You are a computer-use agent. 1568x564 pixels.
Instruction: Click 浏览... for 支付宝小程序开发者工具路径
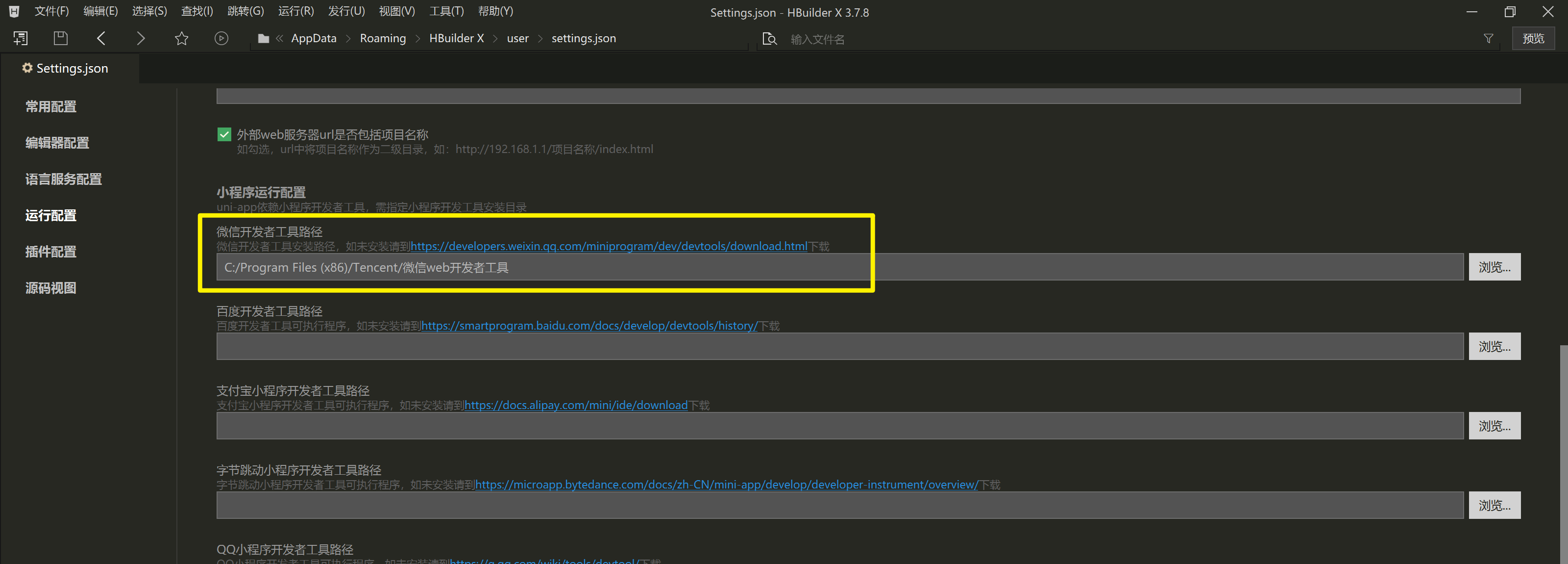pos(1494,426)
